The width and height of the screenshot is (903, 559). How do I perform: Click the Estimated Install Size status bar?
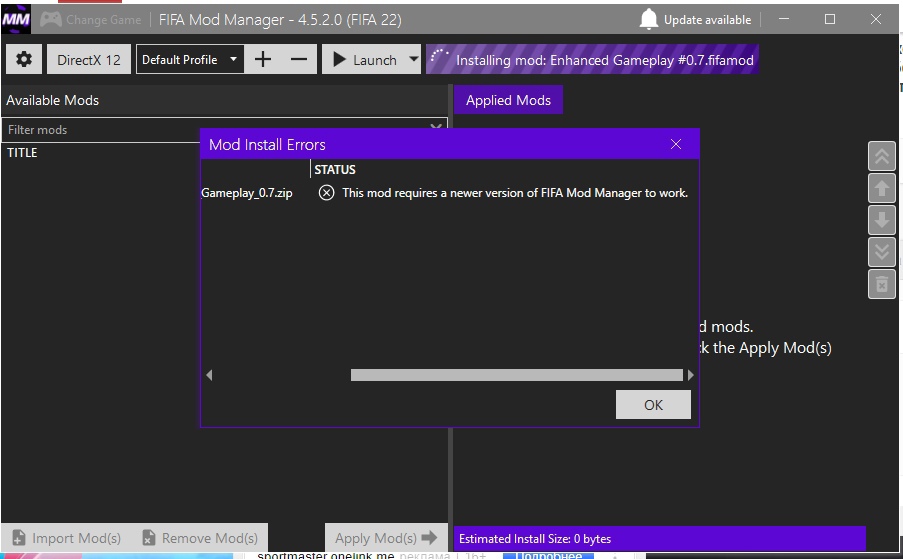pos(660,538)
